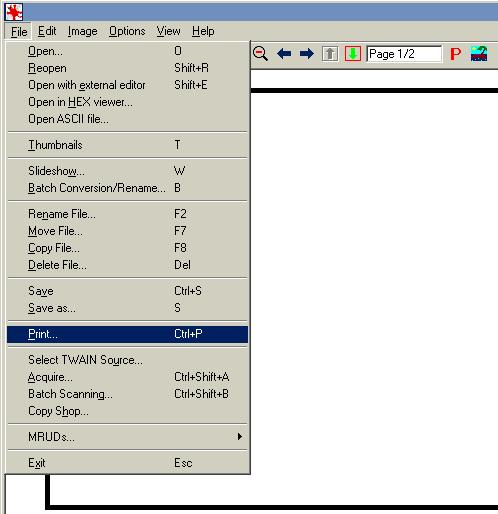Click the landscape picture icon in toolbar

[479, 54]
